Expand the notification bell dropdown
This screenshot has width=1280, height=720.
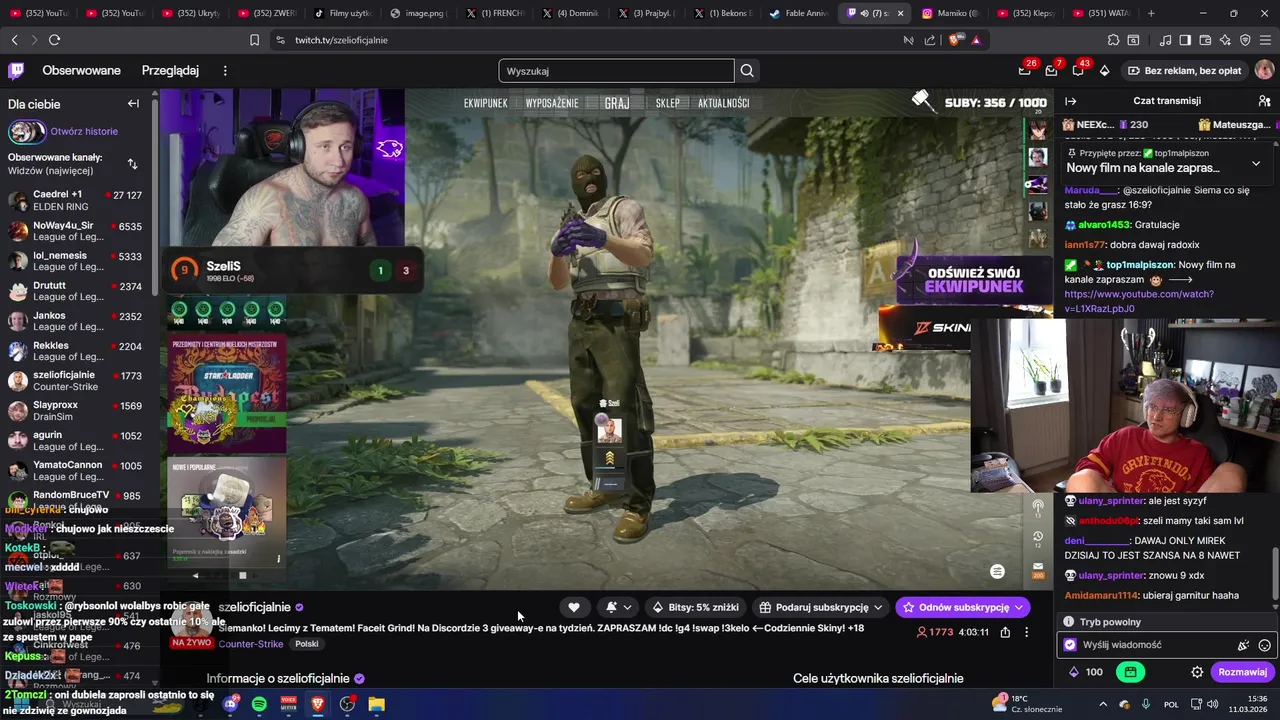pyautogui.click(x=627, y=607)
